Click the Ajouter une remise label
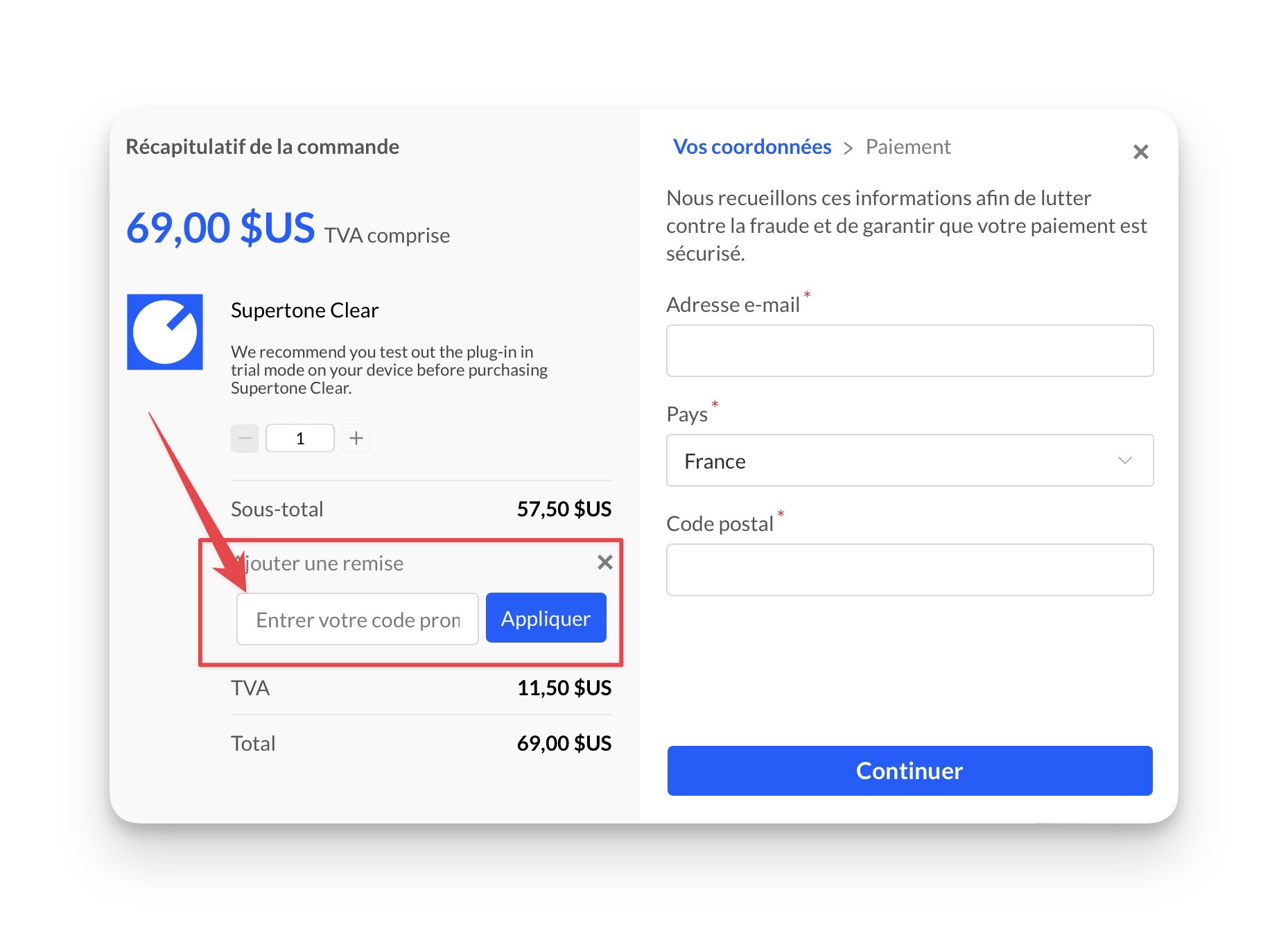Viewport: 1288px width, 933px height. point(322,564)
